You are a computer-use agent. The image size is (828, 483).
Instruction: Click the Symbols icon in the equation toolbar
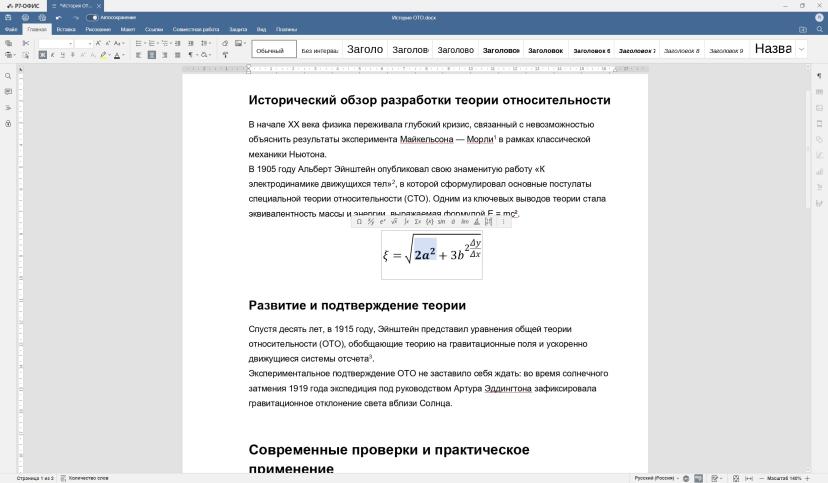coord(359,222)
